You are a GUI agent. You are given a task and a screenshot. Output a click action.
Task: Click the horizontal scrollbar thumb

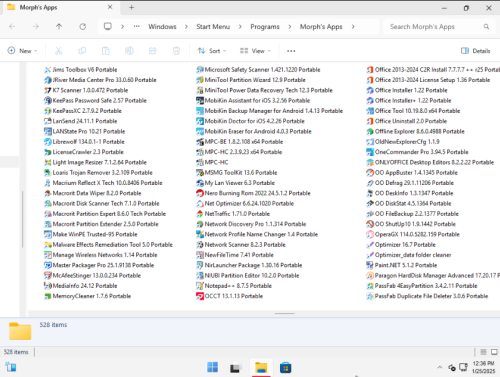(x=284, y=313)
